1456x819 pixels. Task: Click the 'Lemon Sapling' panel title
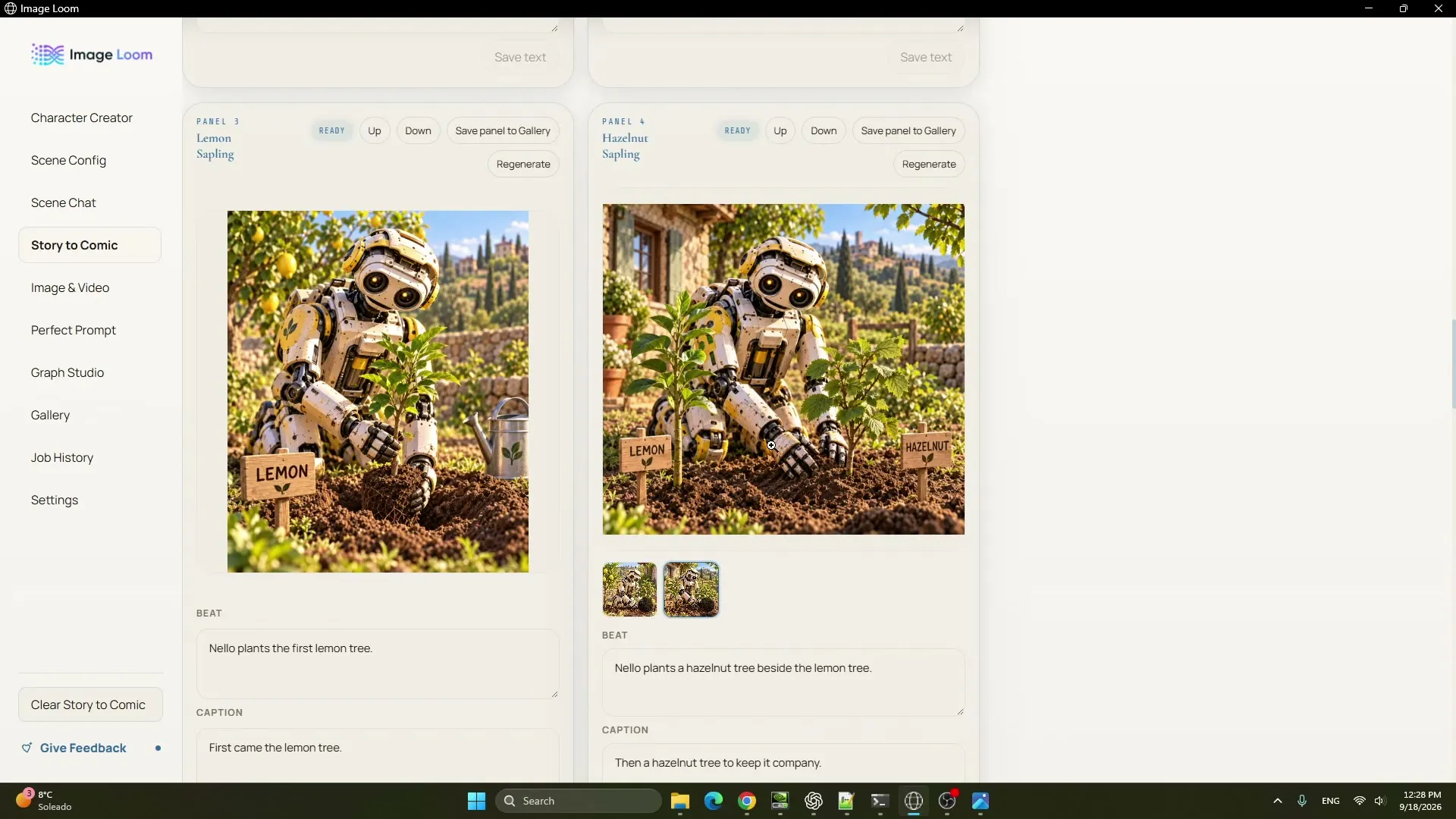[x=215, y=146]
